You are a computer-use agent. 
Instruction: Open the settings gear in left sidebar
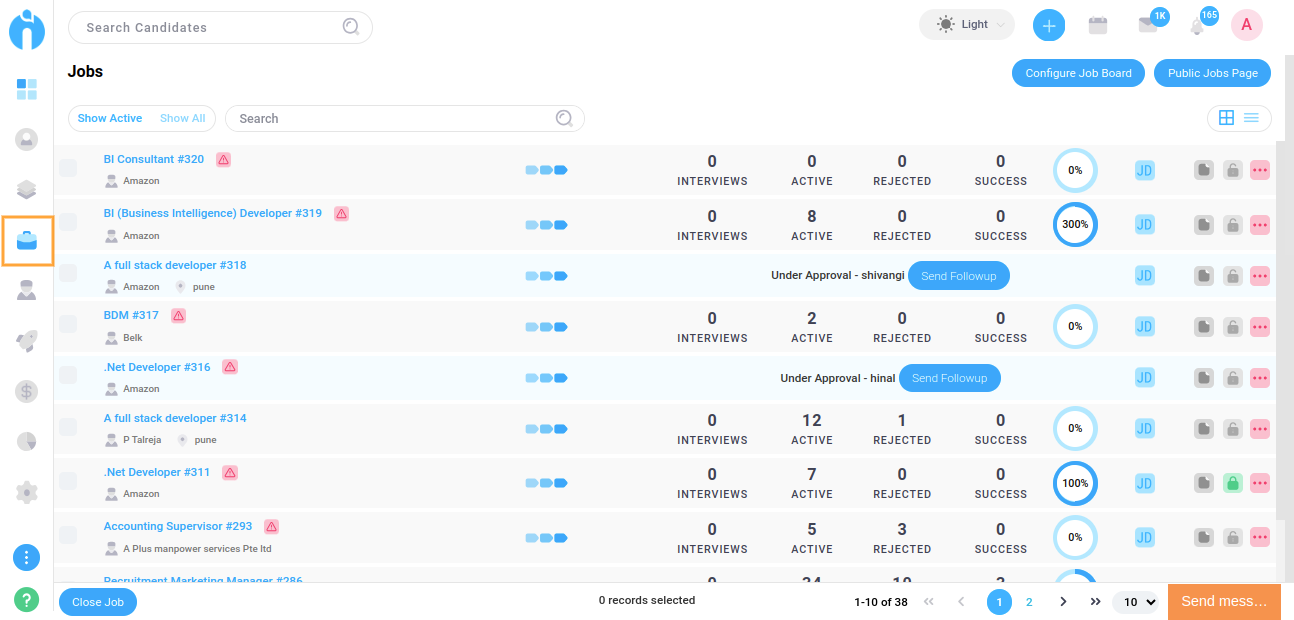click(27, 492)
